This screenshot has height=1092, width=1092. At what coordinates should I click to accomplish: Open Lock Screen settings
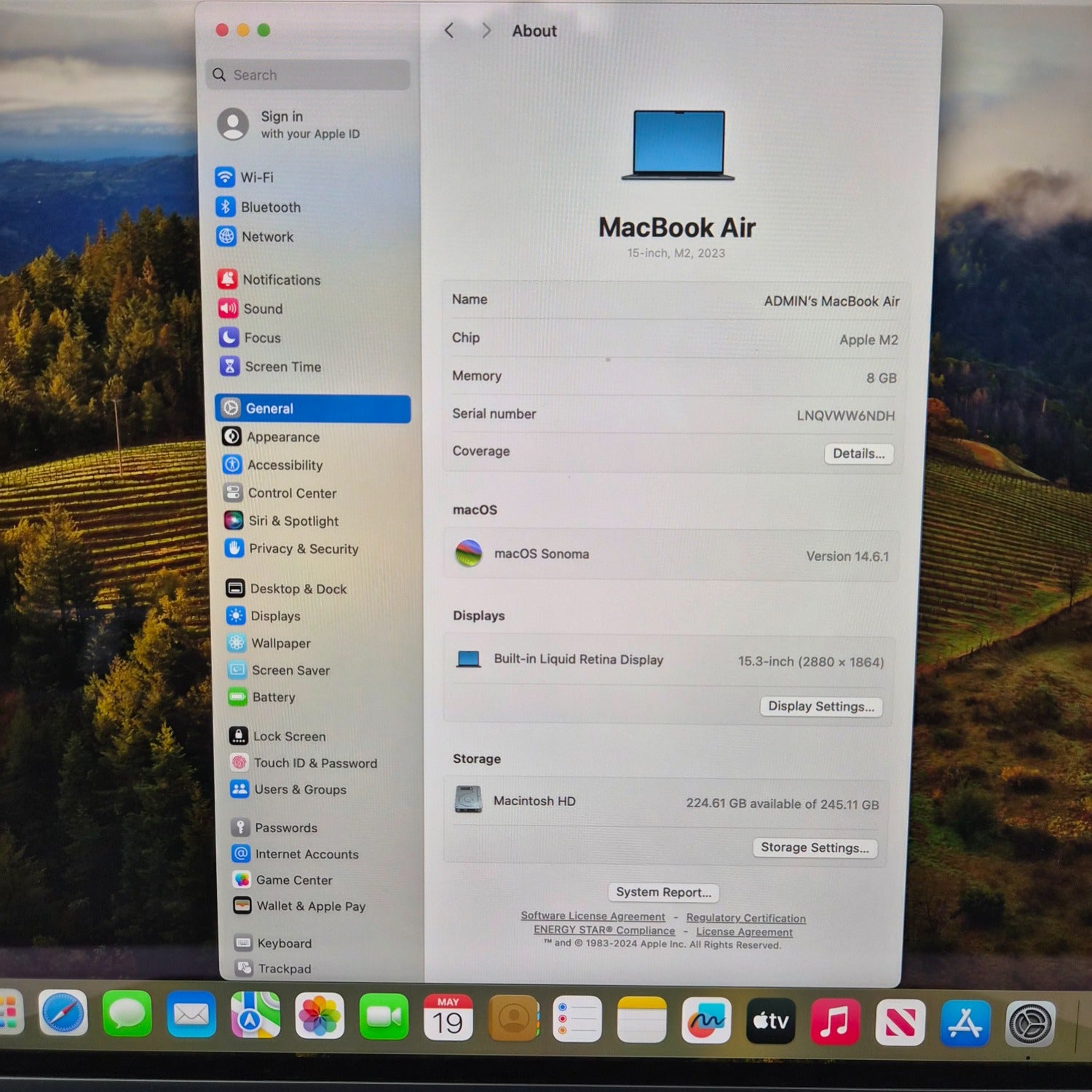pos(277,736)
